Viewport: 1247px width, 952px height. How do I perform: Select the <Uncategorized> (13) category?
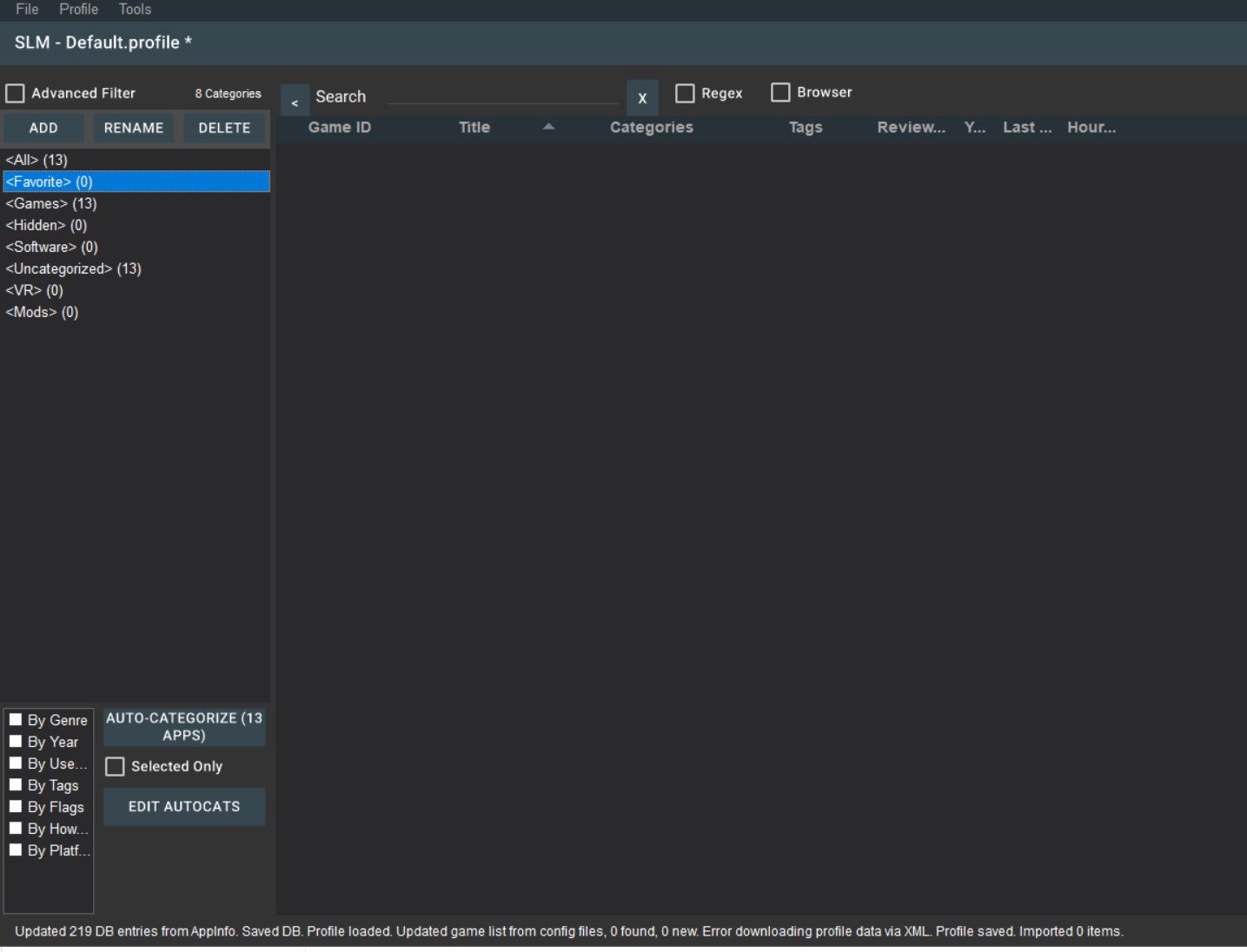click(136, 268)
